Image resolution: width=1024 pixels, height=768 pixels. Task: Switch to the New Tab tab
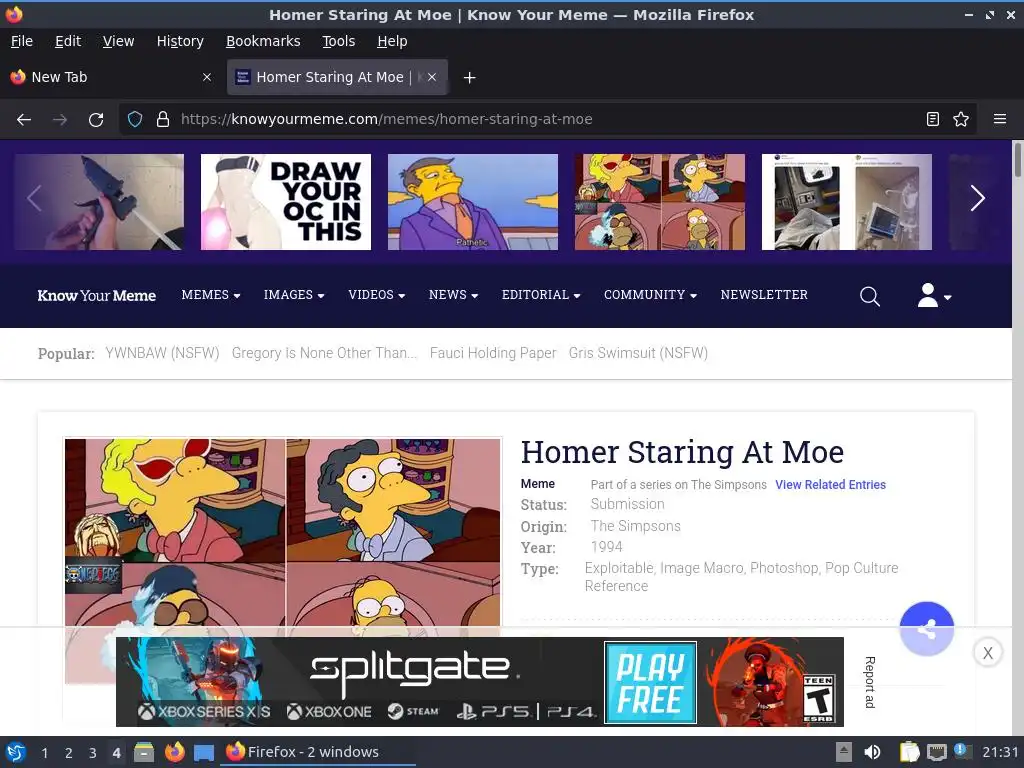click(111, 77)
